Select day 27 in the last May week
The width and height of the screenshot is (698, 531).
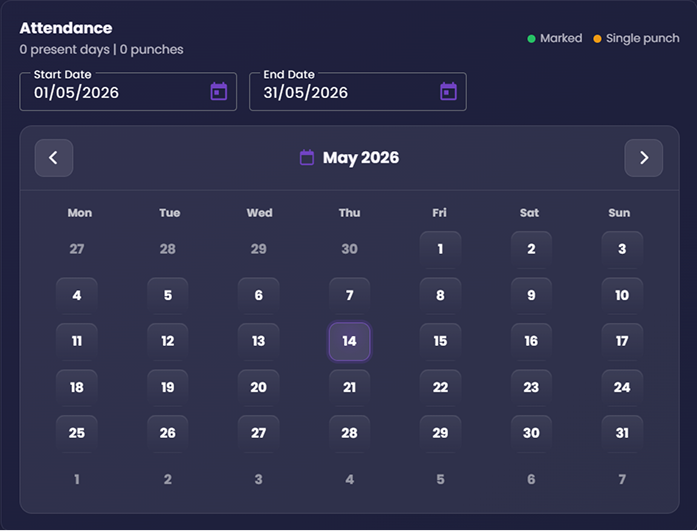tap(259, 434)
